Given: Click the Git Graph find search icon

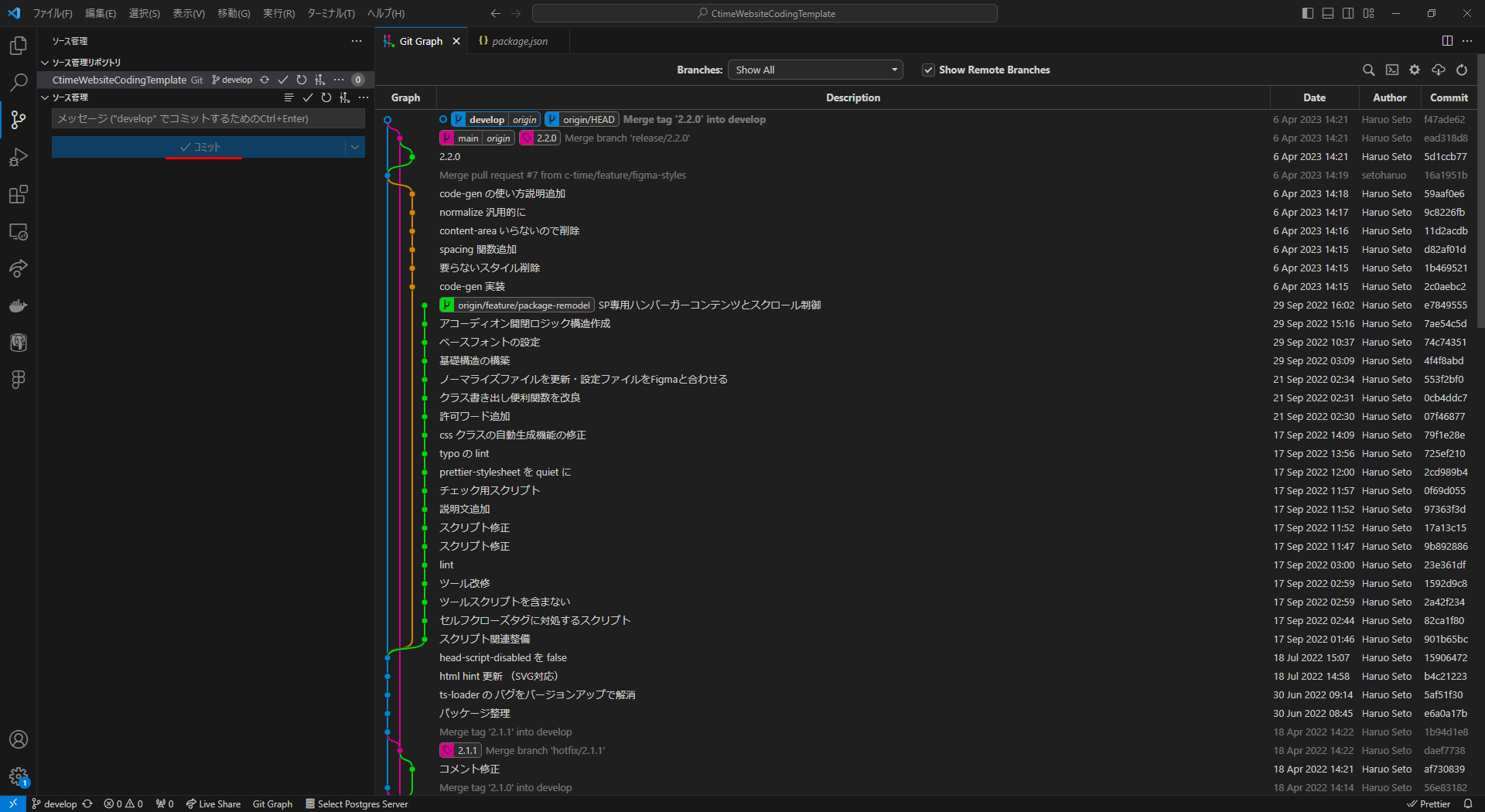Looking at the screenshot, I should point(1368,70).
